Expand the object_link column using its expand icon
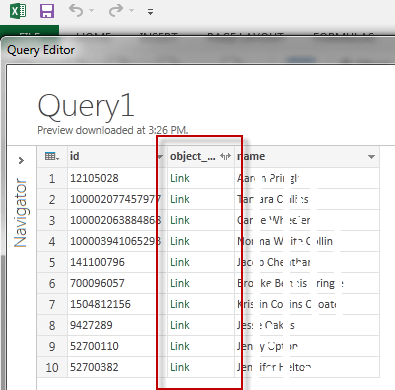 pos(226,156)
